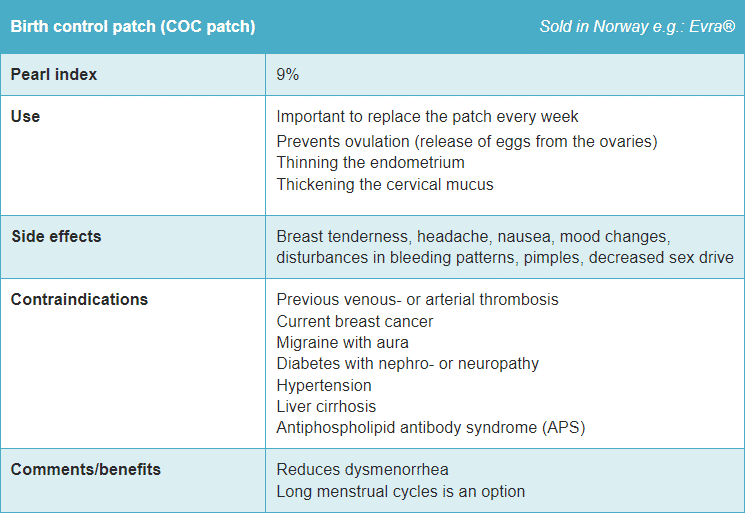This screenshot has height=513, width=745.
Task: Select the 'Use' row label
Action: 25,116
